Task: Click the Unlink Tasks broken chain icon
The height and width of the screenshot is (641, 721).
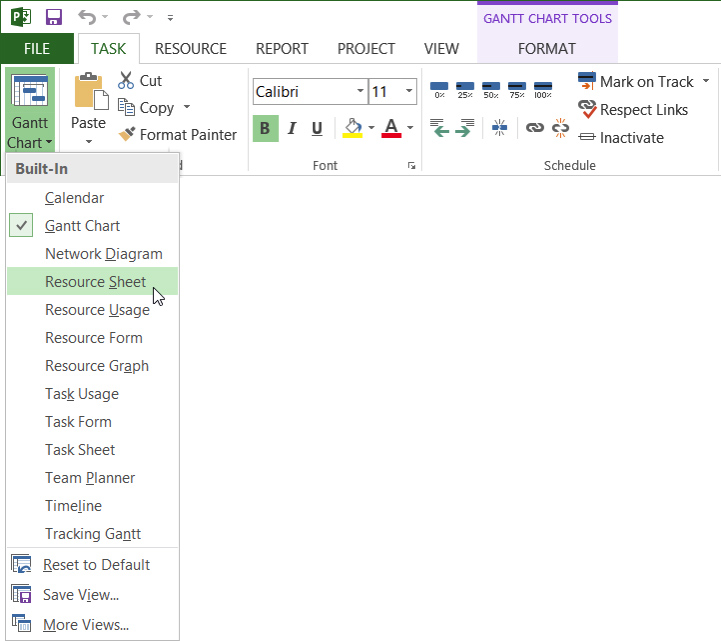Action: coord(560,128)
